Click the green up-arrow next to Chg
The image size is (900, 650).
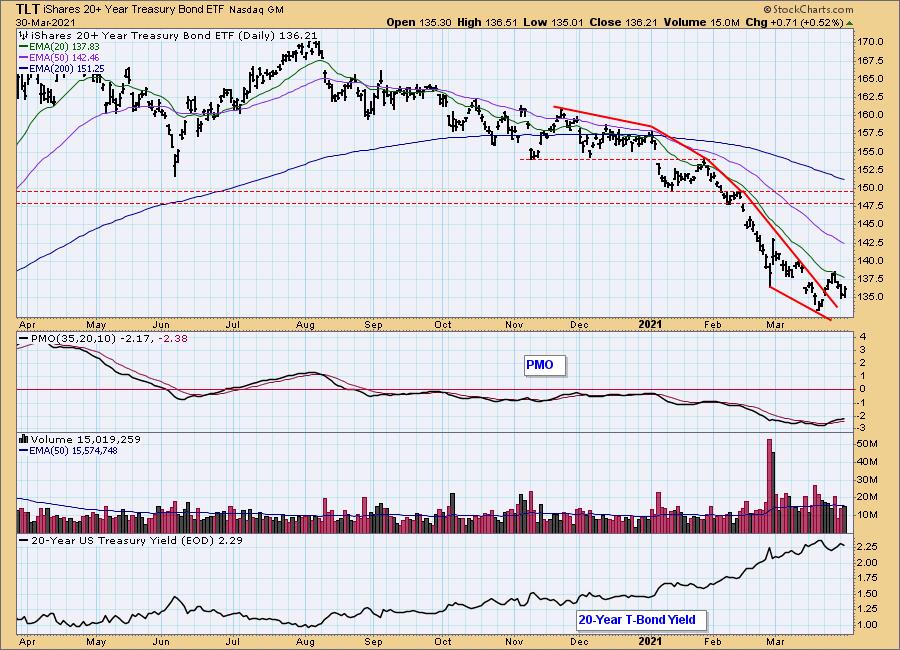pos(849,23)
